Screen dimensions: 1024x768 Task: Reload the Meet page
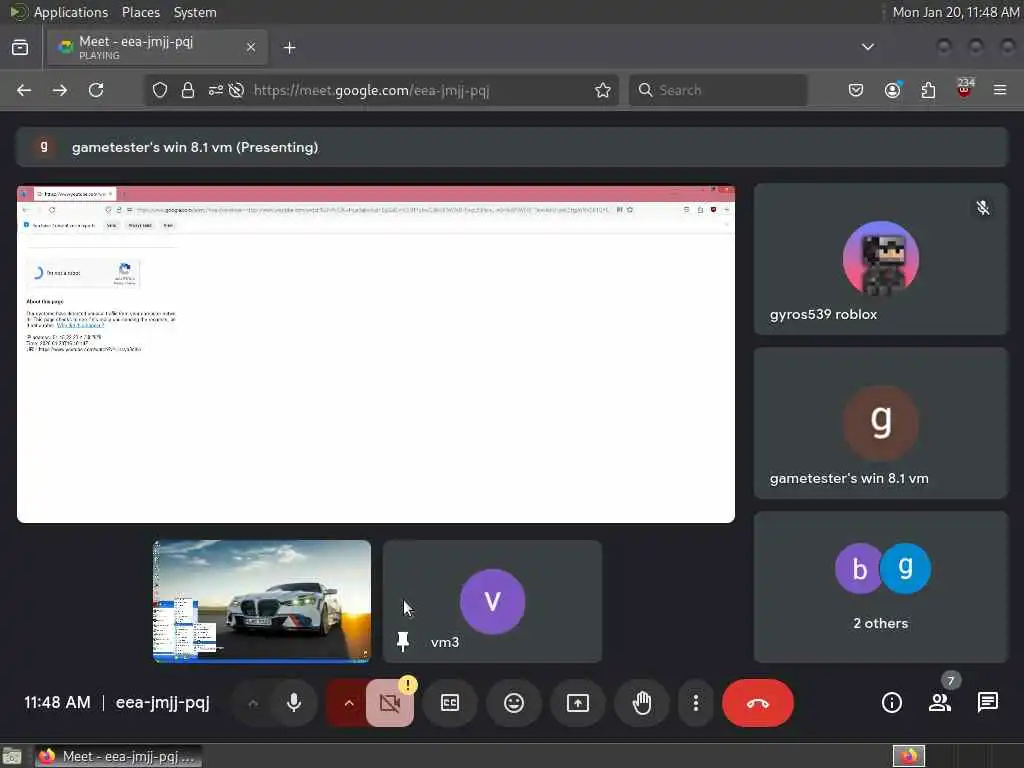(x=96, y=90)
